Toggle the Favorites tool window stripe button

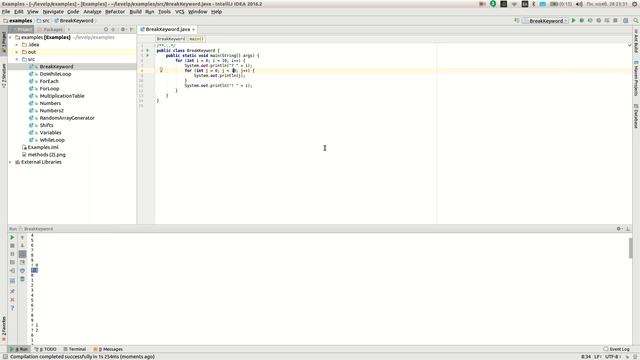[4, 329]
